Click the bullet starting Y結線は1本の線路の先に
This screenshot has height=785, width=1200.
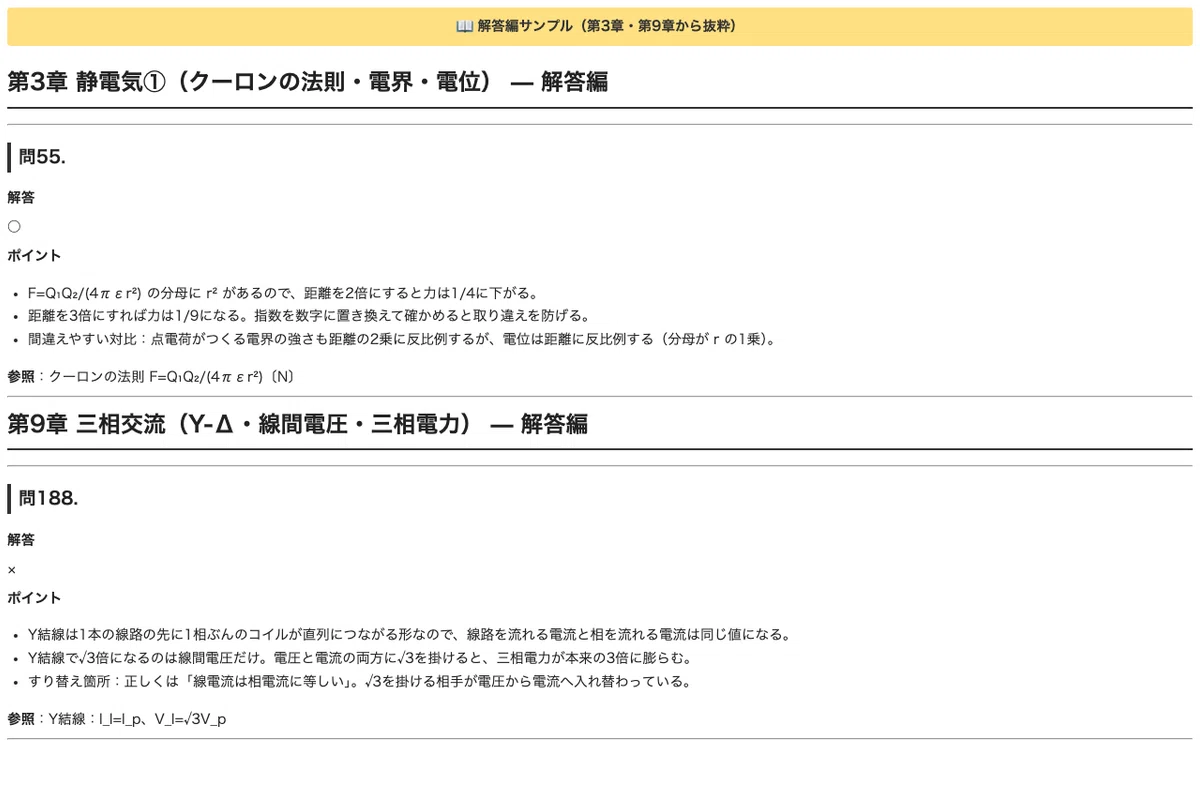(410, 635)
